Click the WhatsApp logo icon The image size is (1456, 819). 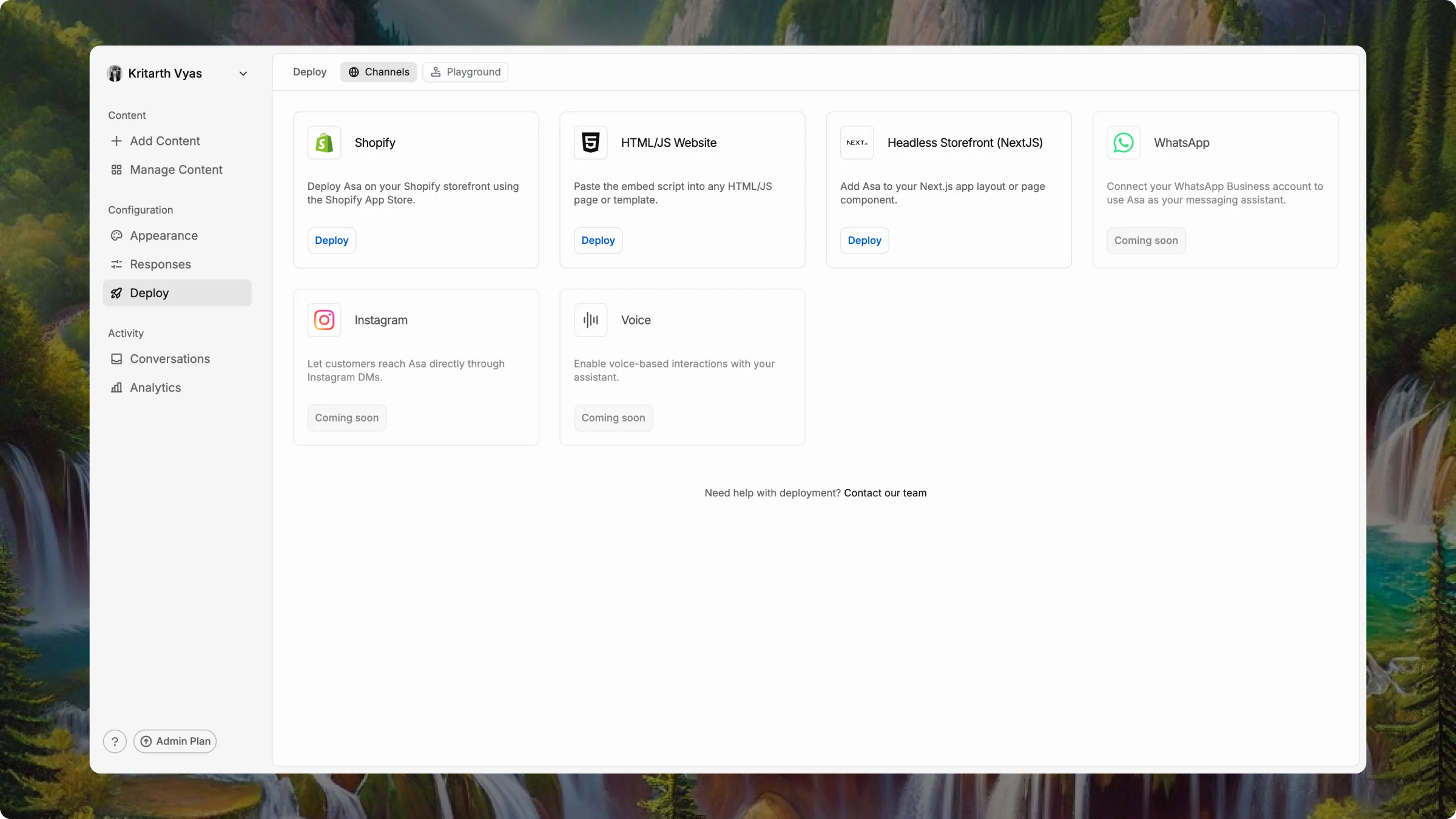tap(1123, 143)
